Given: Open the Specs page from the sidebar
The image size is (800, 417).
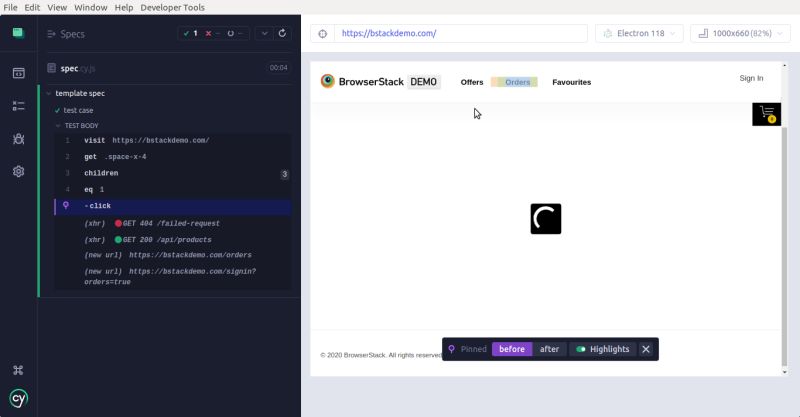Looking at the screenshot, I should [18, 73].
